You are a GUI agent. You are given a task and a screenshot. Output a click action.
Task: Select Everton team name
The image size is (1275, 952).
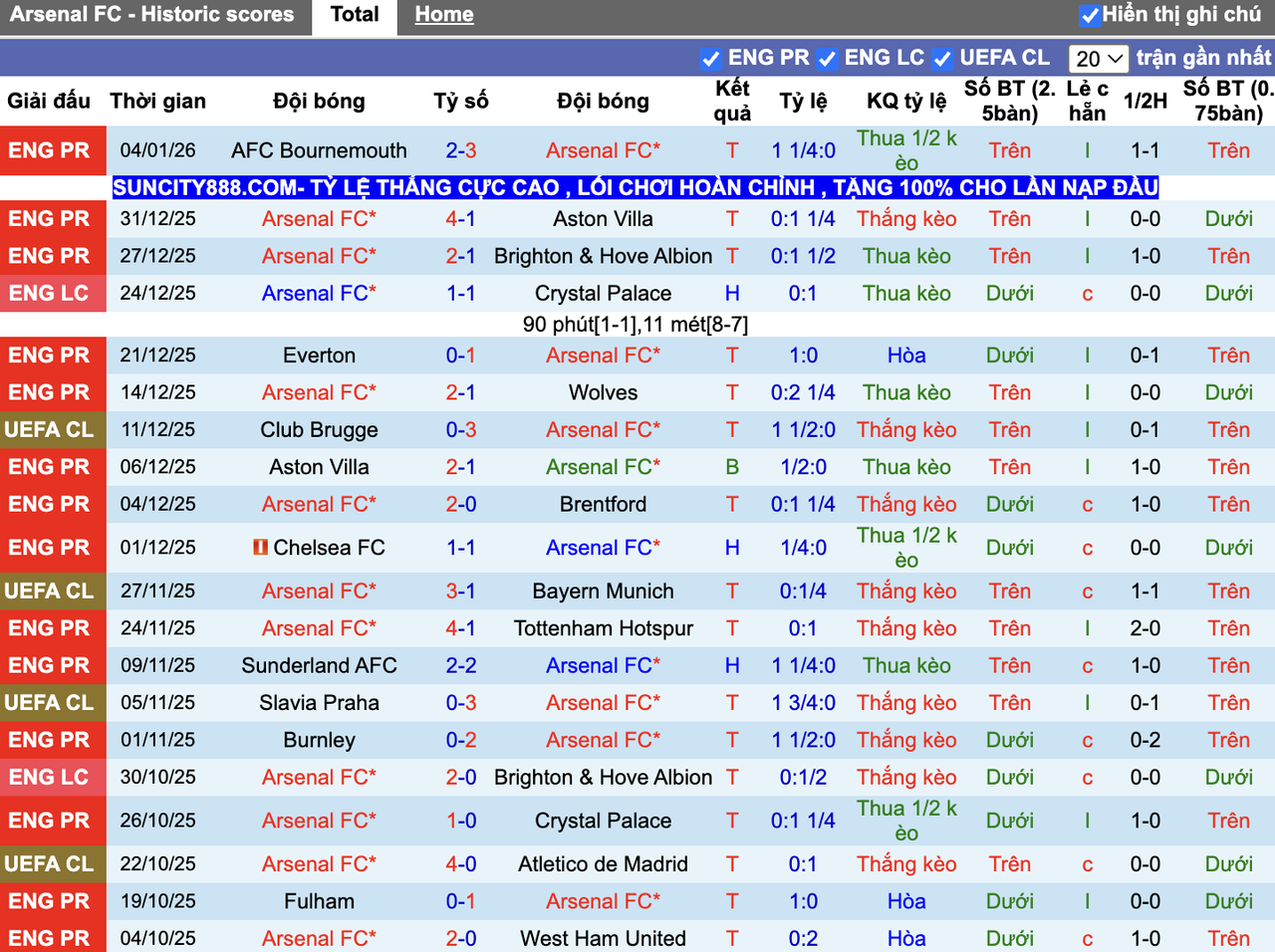coord(319,356)
